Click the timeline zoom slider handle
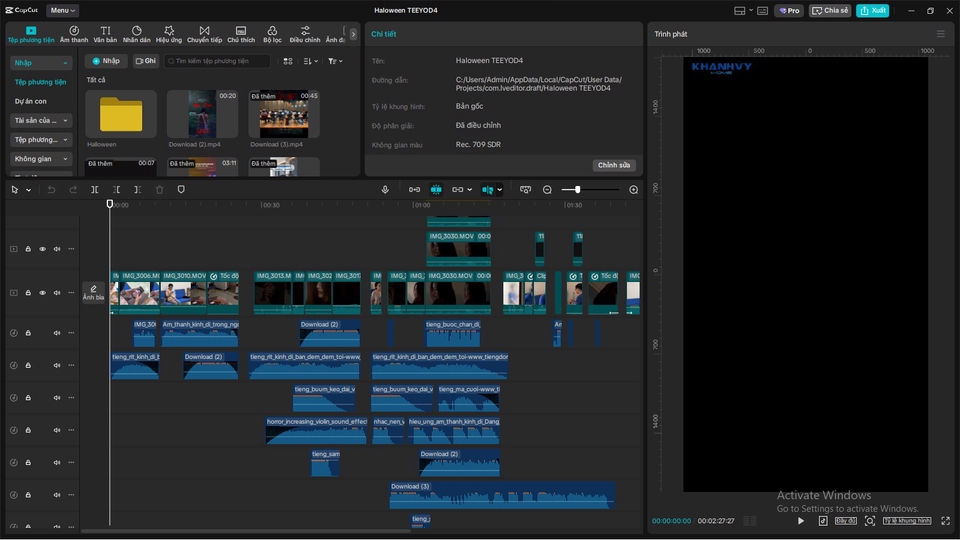Screen dimensions: 960x540 578,189
